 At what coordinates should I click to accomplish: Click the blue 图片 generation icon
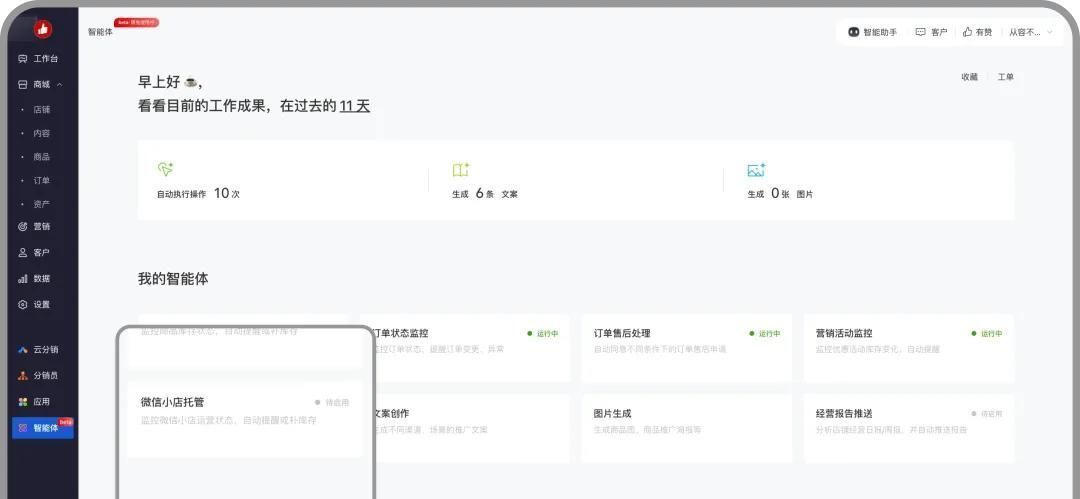pyautogui.click(x=756, y=170)
